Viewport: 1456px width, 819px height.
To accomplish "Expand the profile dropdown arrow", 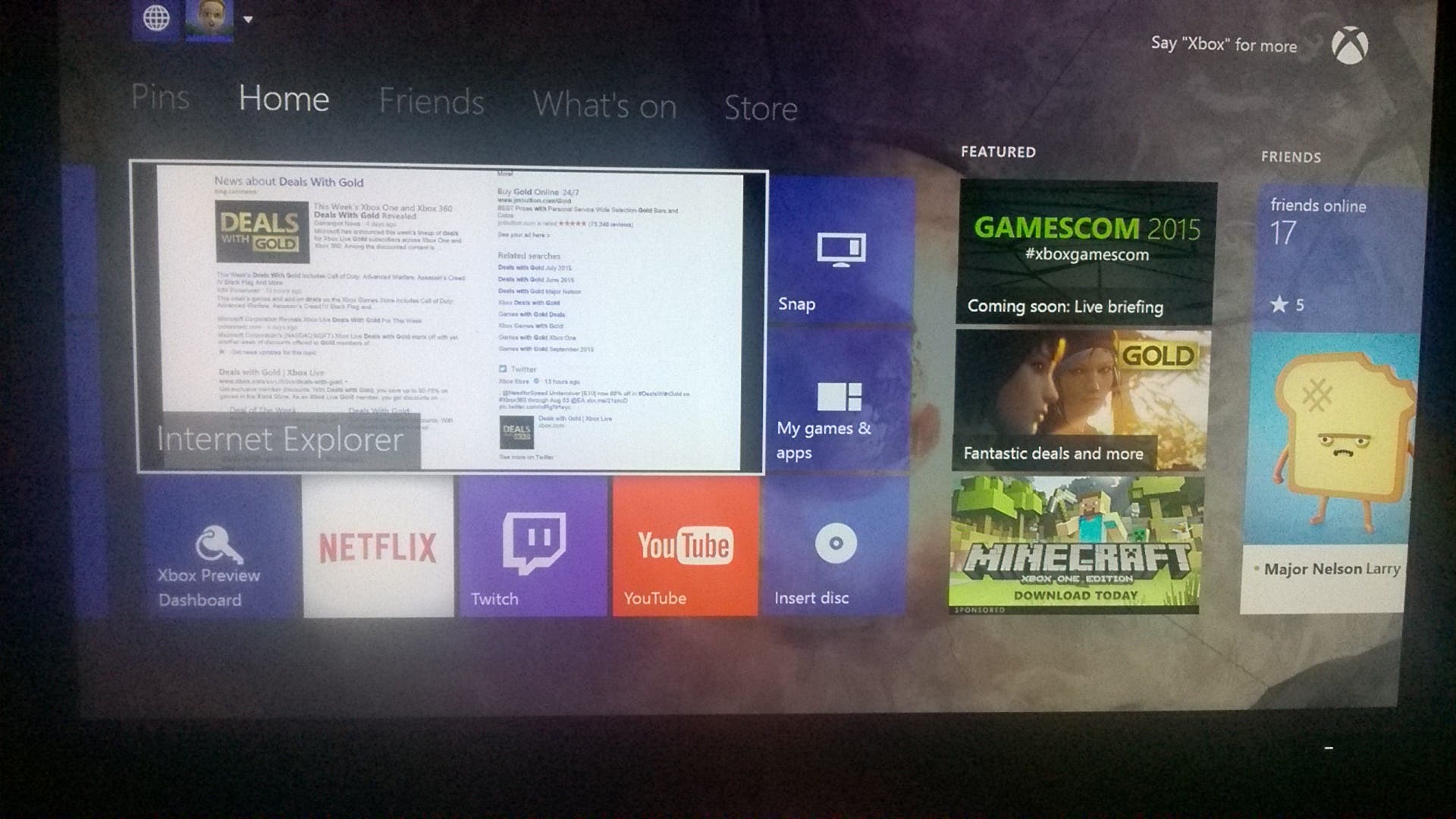I will pos(248,20).
